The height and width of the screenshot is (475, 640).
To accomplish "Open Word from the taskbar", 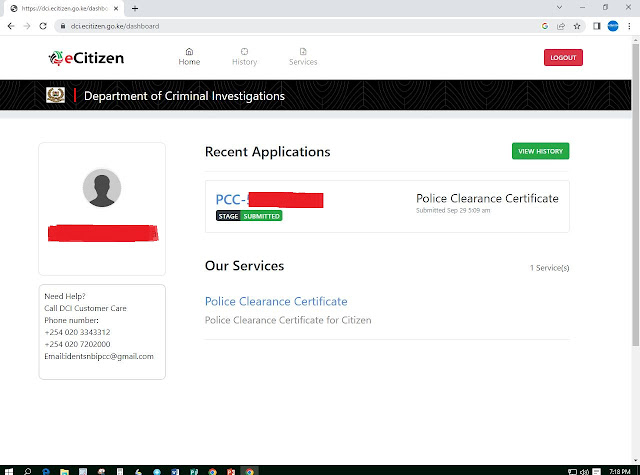I will point(175,471).
